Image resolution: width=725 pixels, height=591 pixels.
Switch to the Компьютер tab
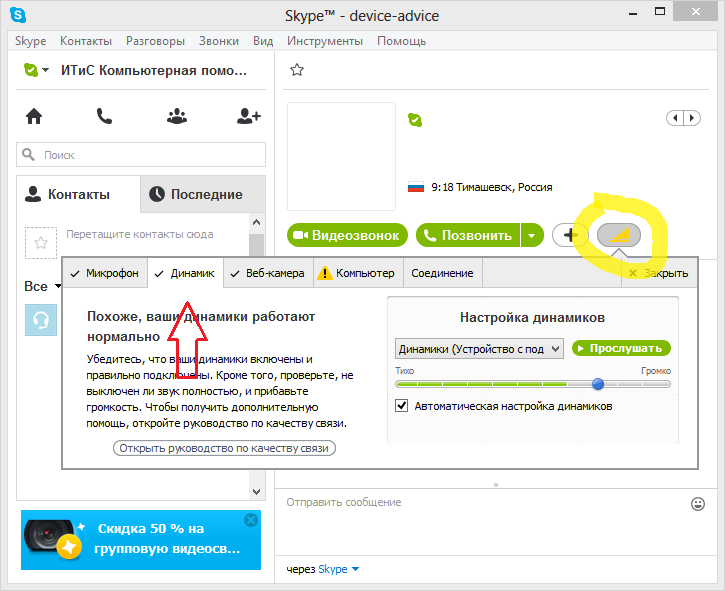[x=358, y=273]
